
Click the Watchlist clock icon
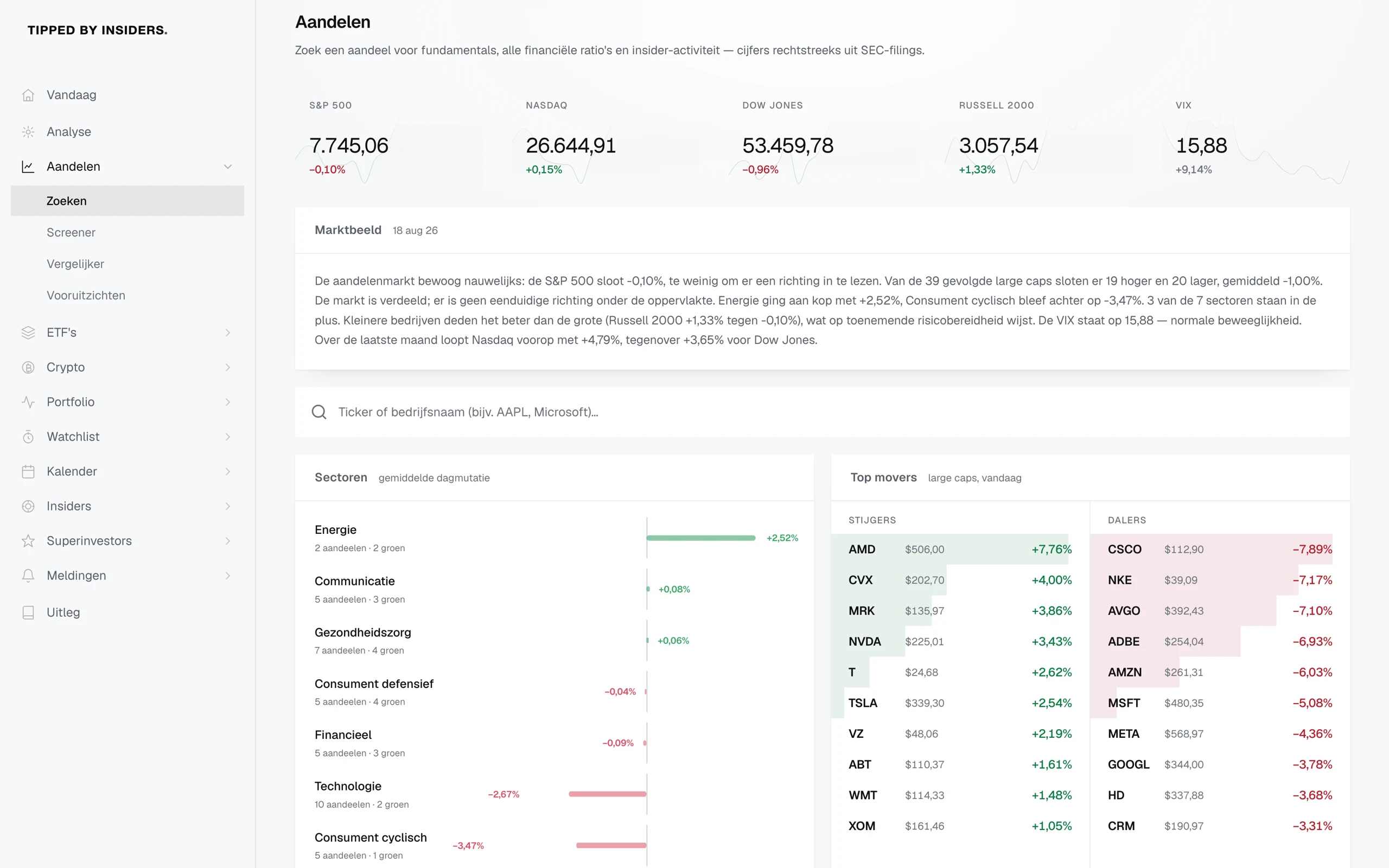(28, 437)
